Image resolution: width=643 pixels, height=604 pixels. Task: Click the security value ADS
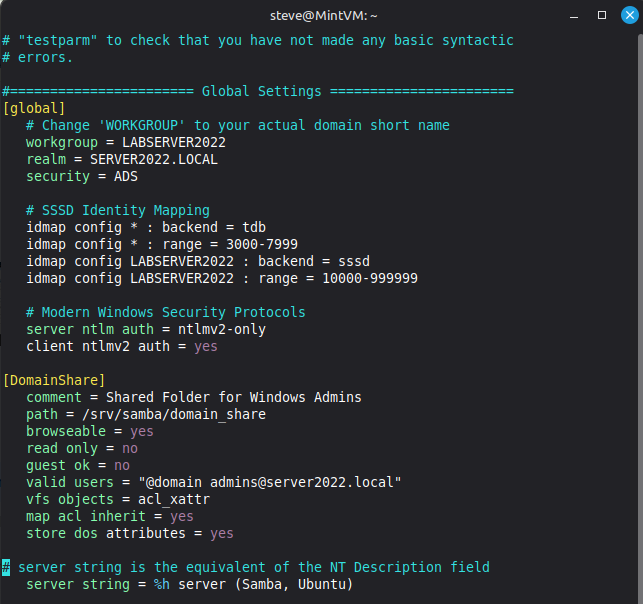click(x=126, y=176)
